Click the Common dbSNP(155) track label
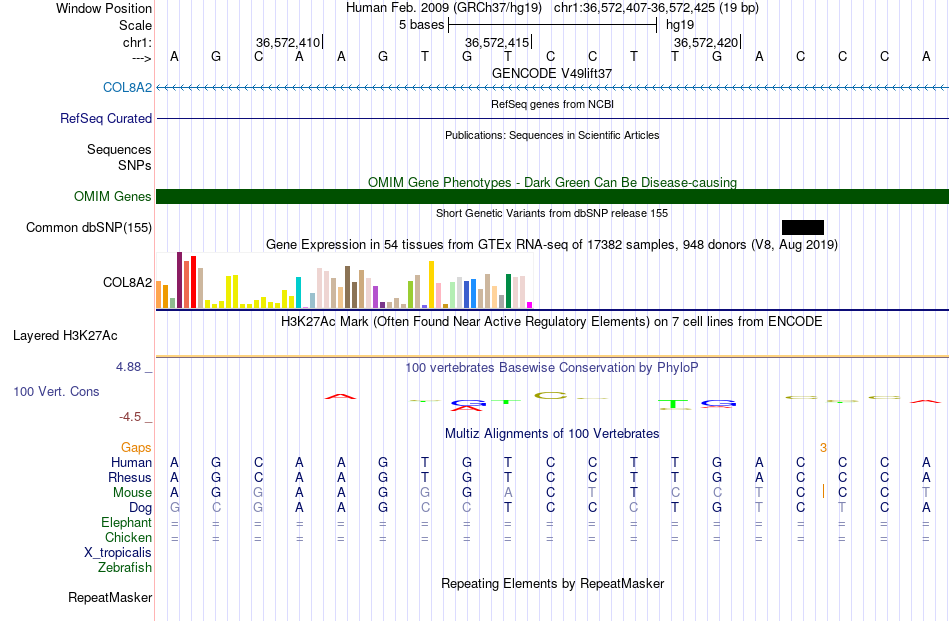Image resolution: width=950 pixels, height=621 pixels. pos(89,227)
